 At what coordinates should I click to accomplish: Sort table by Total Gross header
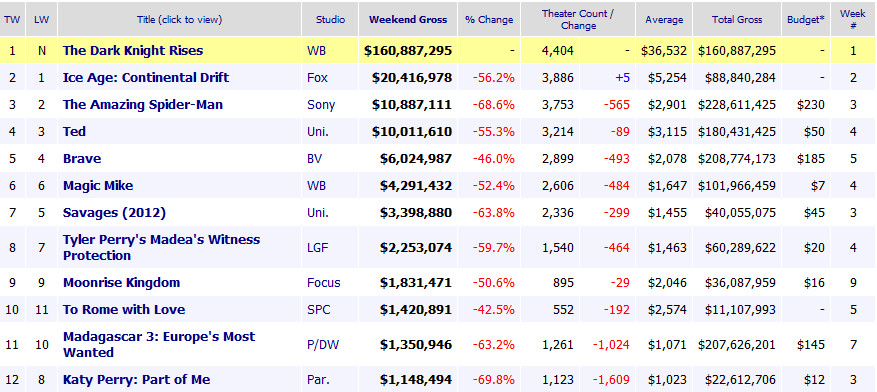737,20
